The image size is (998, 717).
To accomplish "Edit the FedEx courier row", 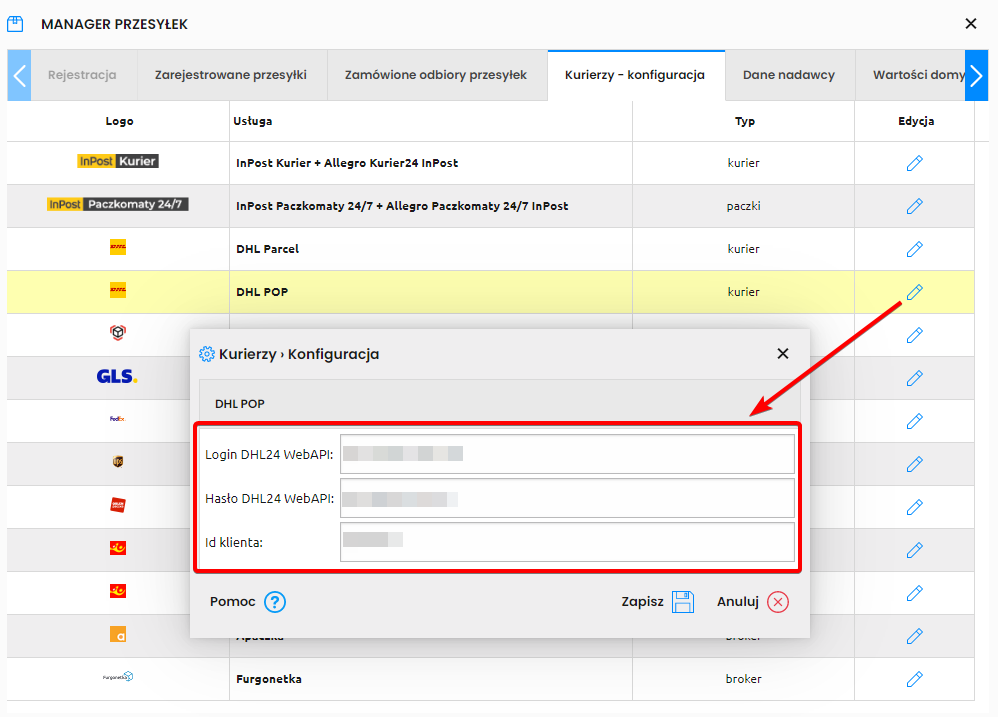I will pyautogui.click(x=915, y=421).
